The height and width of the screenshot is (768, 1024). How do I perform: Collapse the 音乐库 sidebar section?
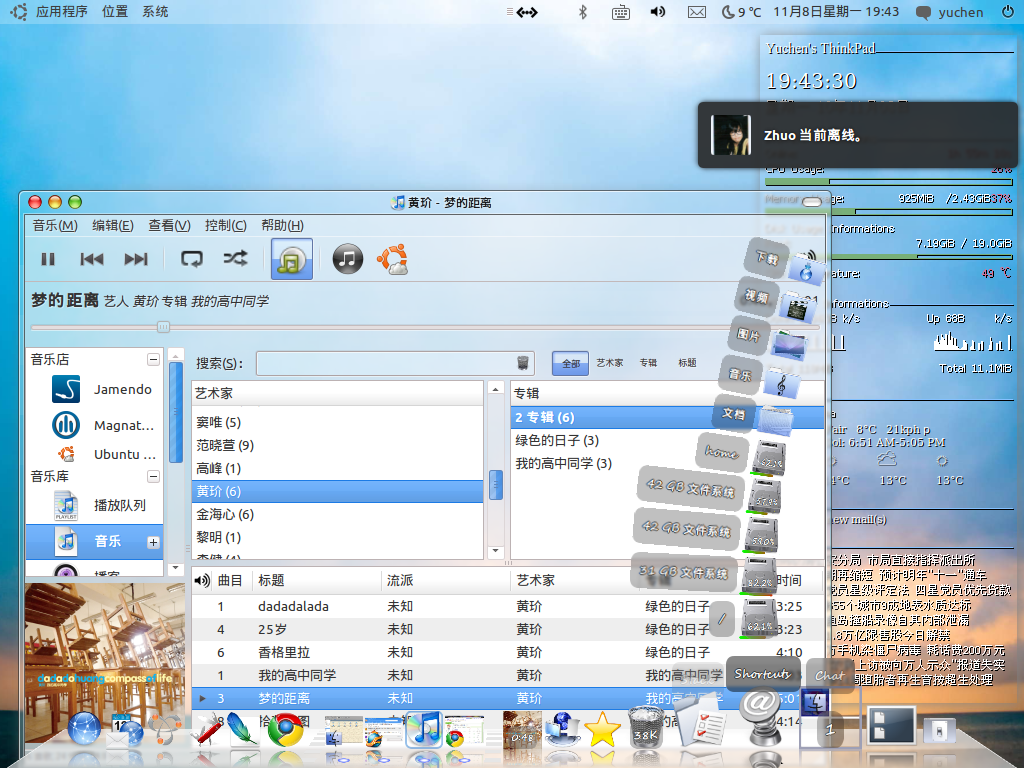(x=153, y=476)
